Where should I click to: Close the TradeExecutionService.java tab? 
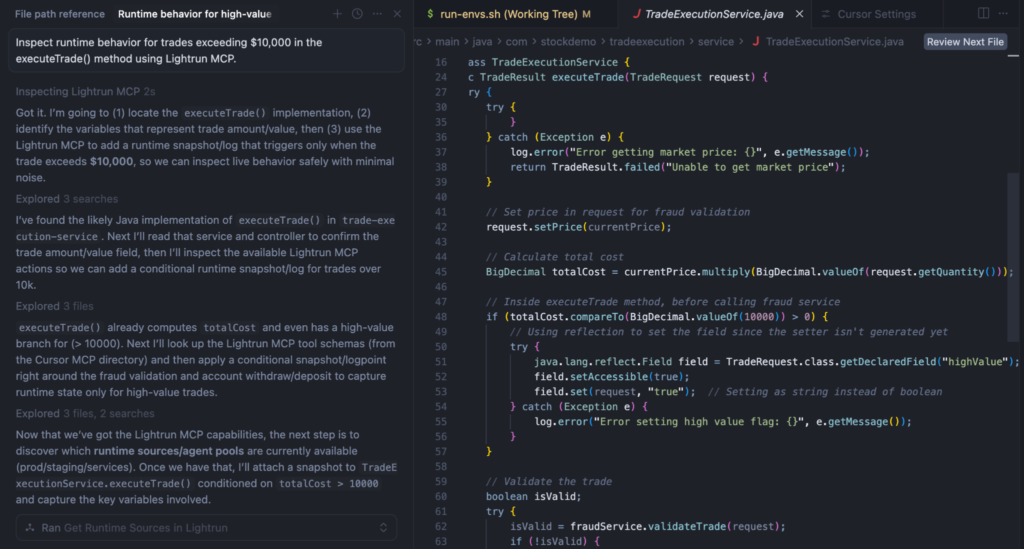(x=799, y=14)
